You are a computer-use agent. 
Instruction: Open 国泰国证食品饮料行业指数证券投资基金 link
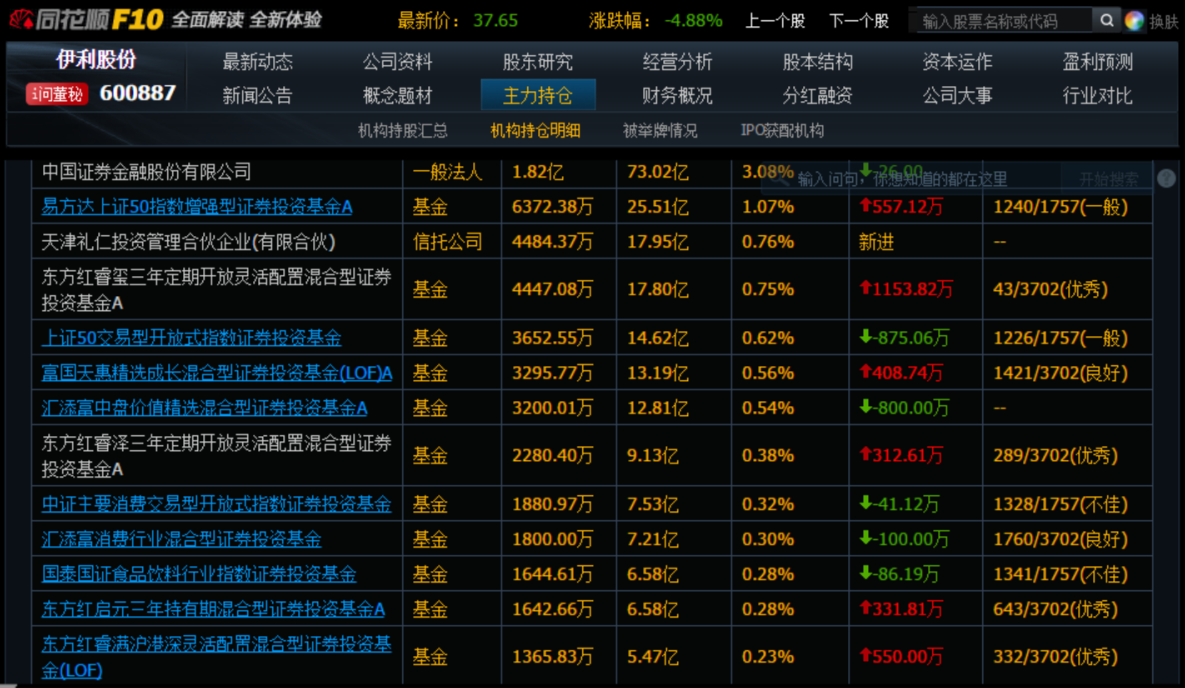click(x=199, y=574)
